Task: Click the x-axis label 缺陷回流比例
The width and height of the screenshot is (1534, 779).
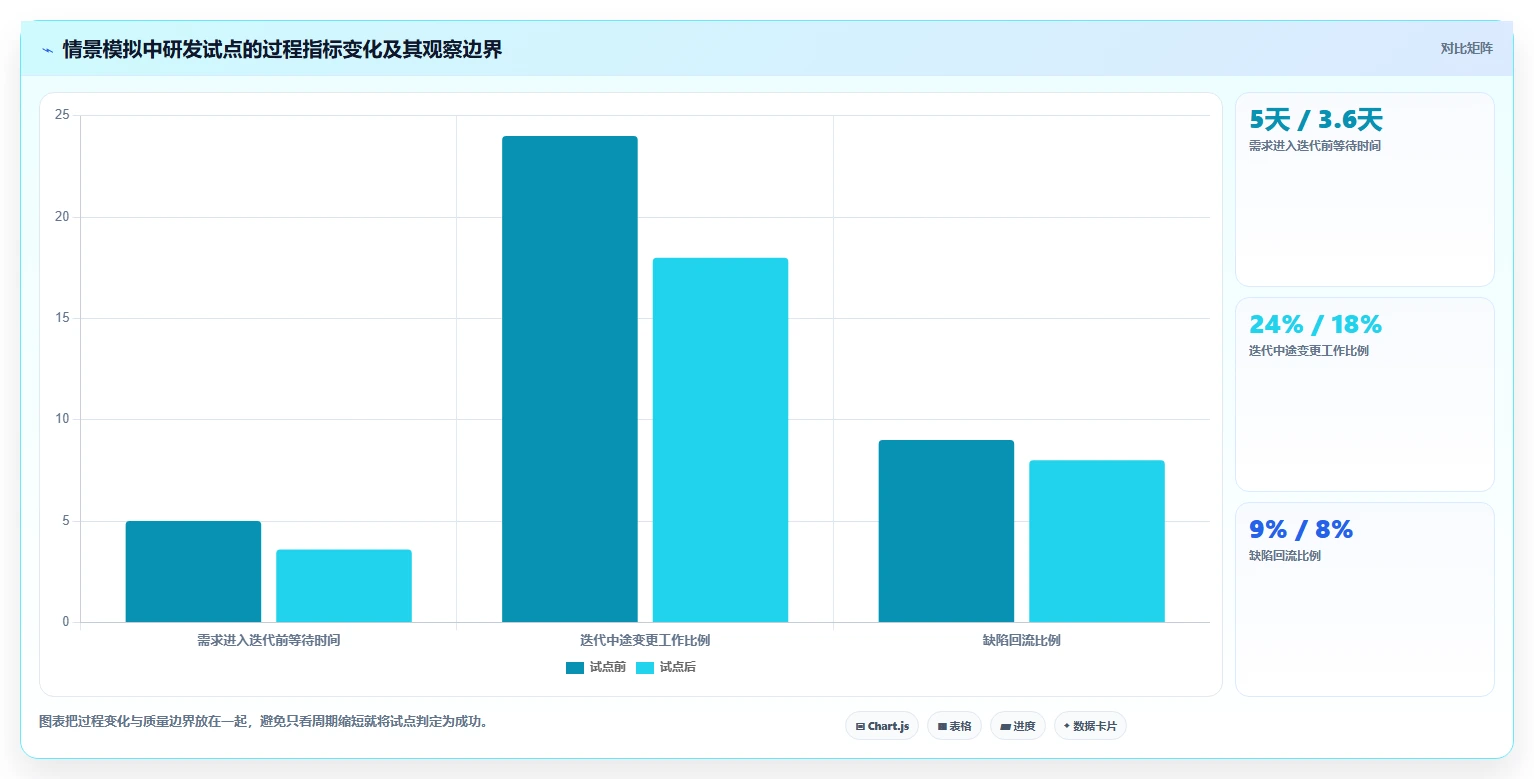Action: click(x=1022, y=640)
